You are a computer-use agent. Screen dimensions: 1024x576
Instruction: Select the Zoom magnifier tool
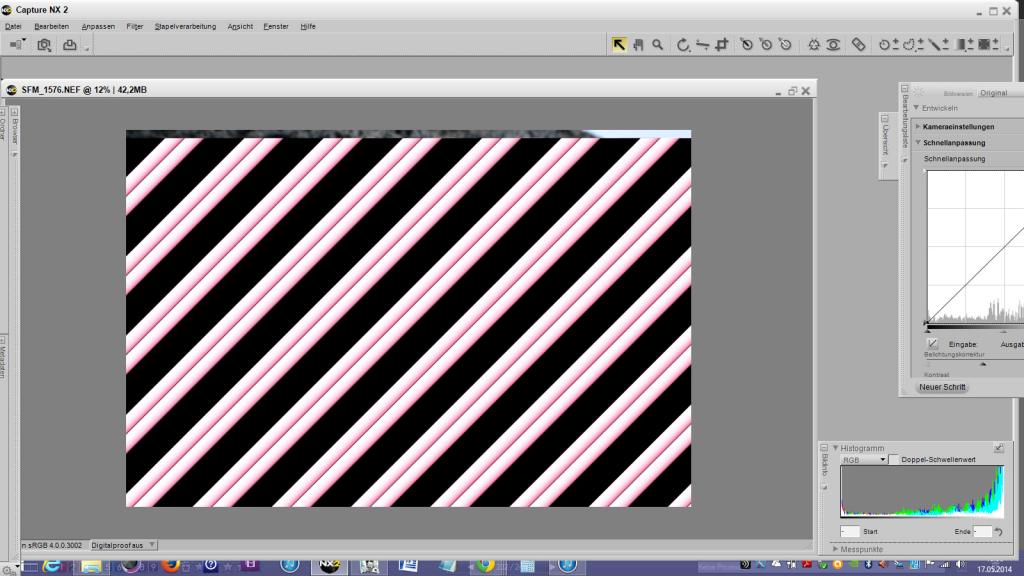658,44
